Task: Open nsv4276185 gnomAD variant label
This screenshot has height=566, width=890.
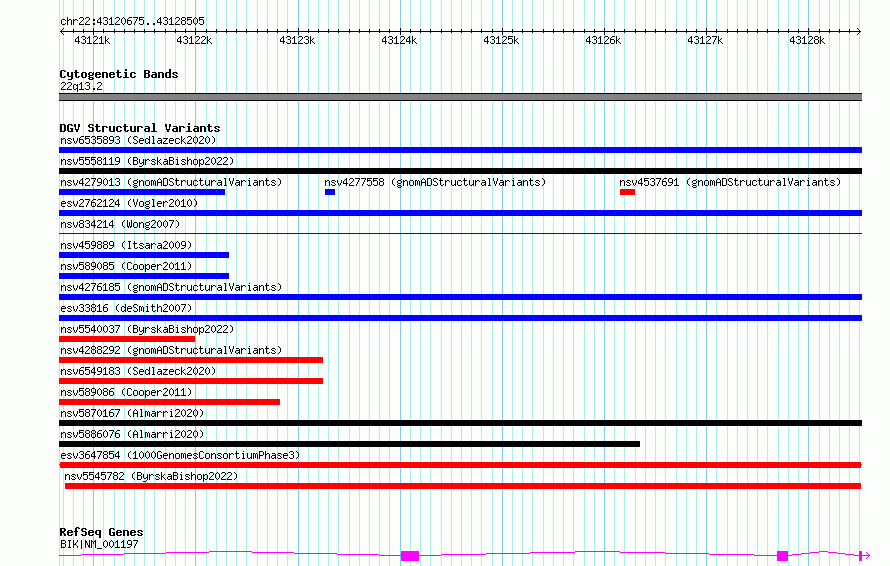Action: 171,287
